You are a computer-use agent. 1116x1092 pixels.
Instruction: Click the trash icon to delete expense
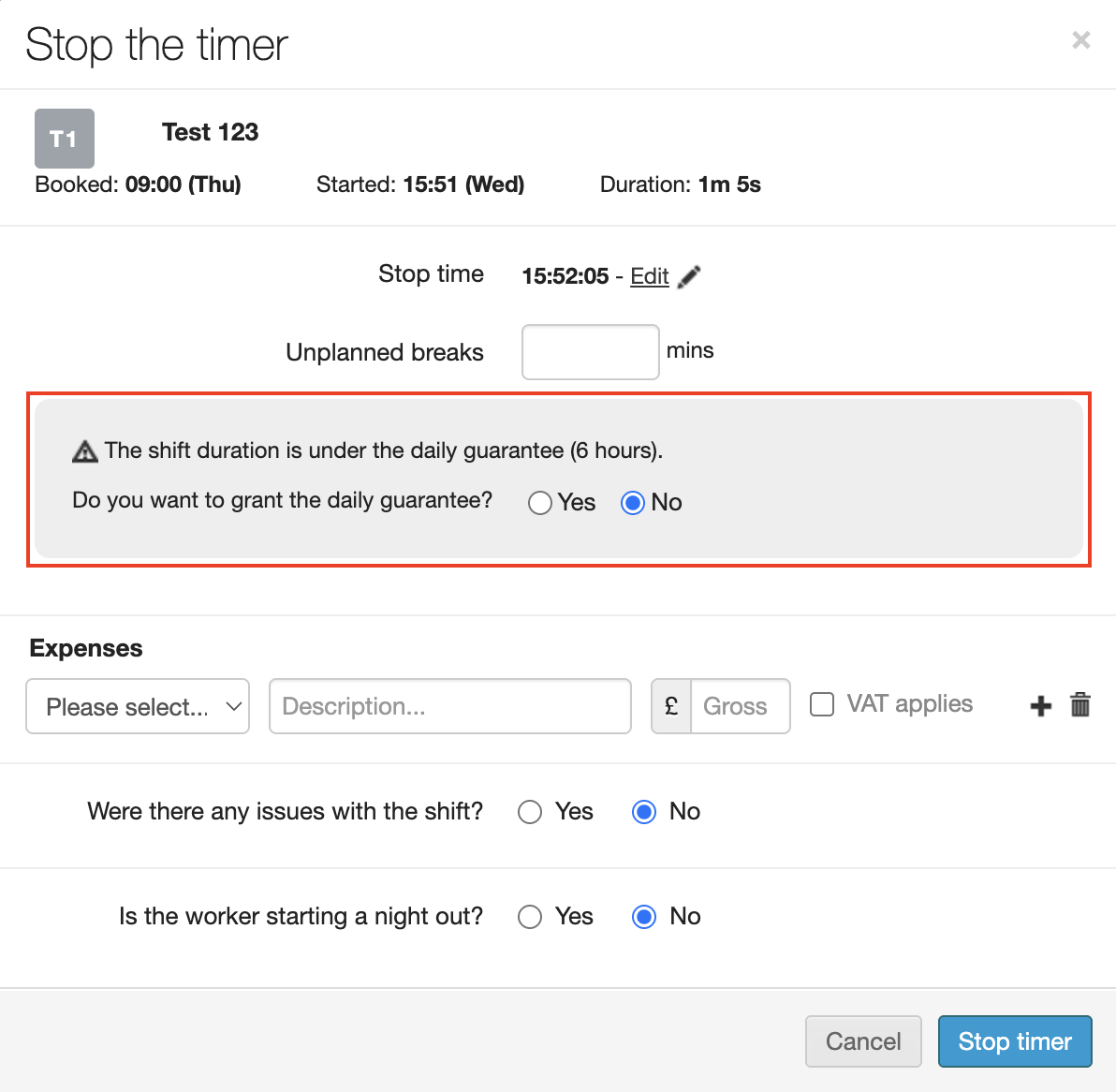[x=1080, y=704]
